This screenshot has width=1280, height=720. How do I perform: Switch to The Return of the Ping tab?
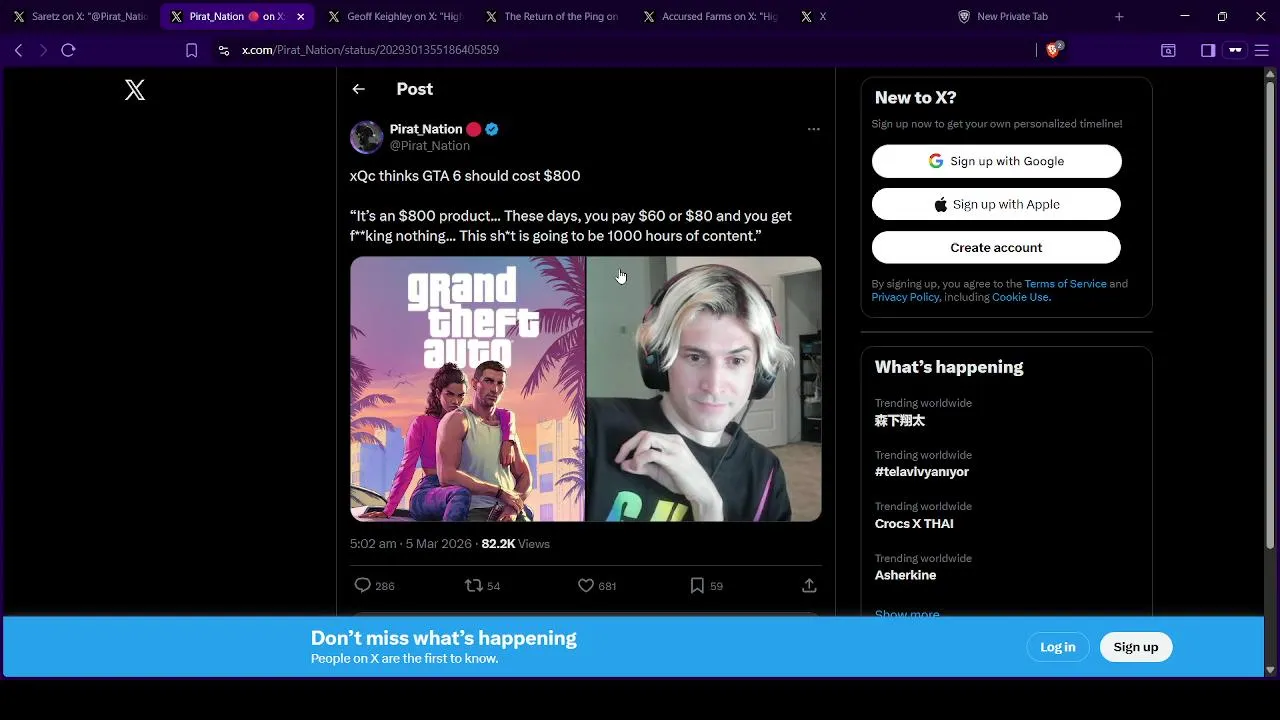point(552,16)
